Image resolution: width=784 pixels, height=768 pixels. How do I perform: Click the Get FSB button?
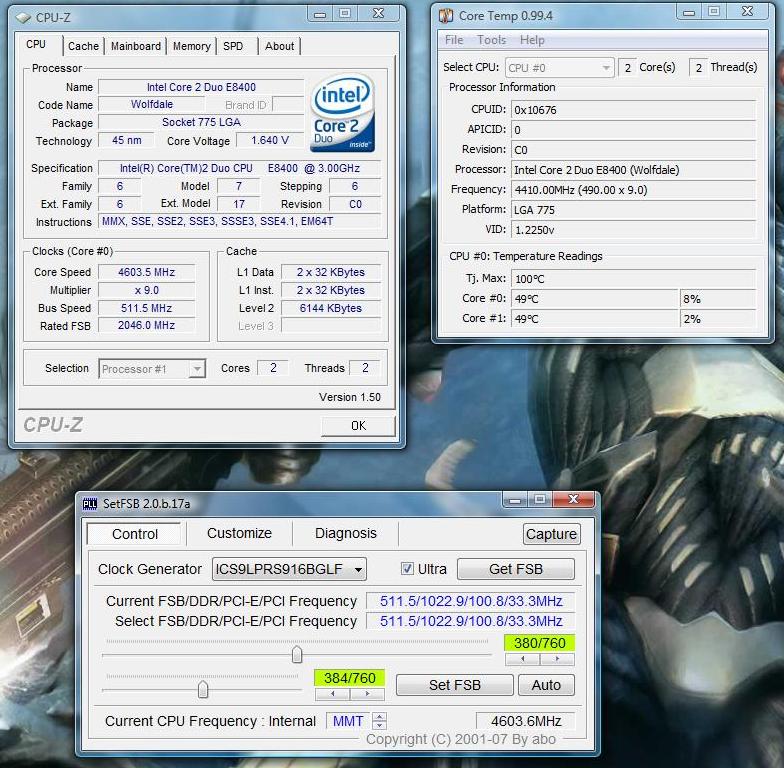(x=516, y=569)
